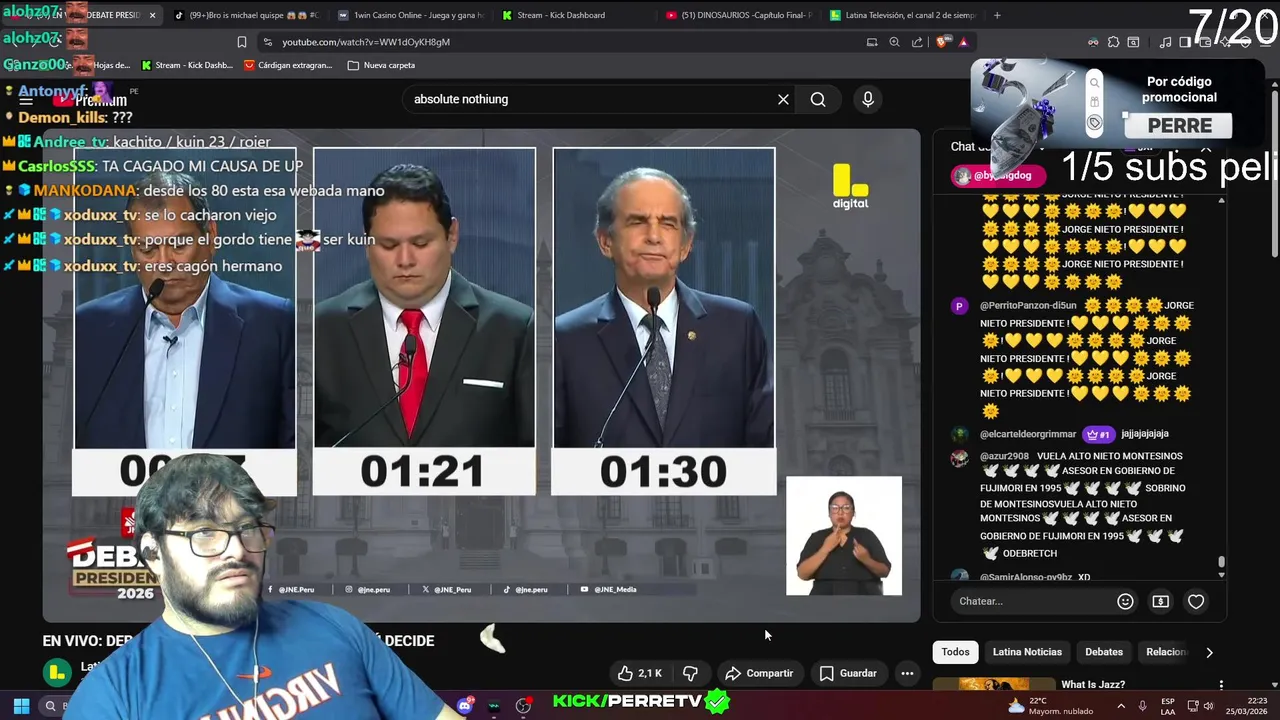Open emoji picker in chat input
The height and width of the screenshot is (720, 1280).
tap(1125, 601)
